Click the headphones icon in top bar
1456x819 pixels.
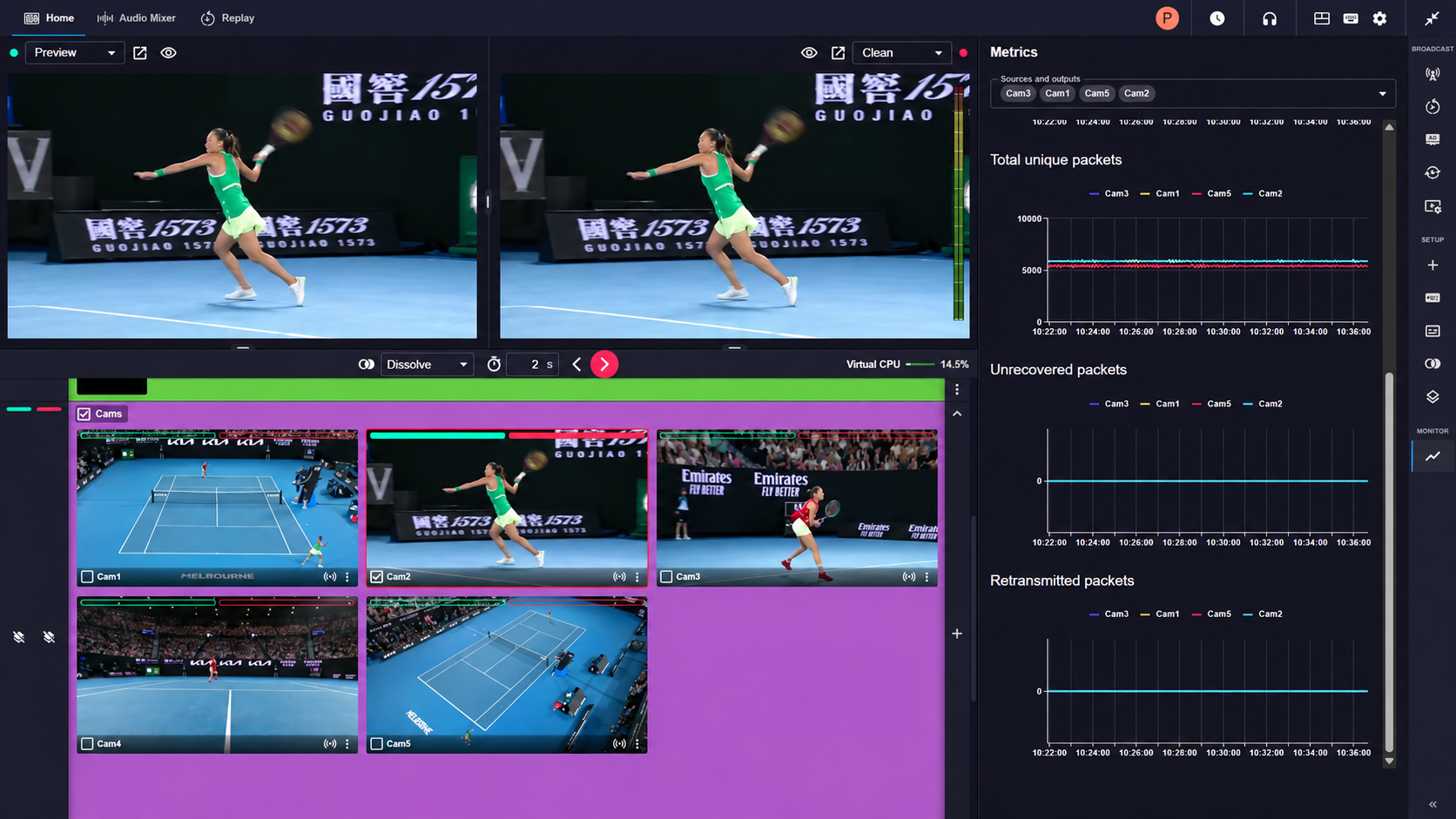(x=1270, y=18)
